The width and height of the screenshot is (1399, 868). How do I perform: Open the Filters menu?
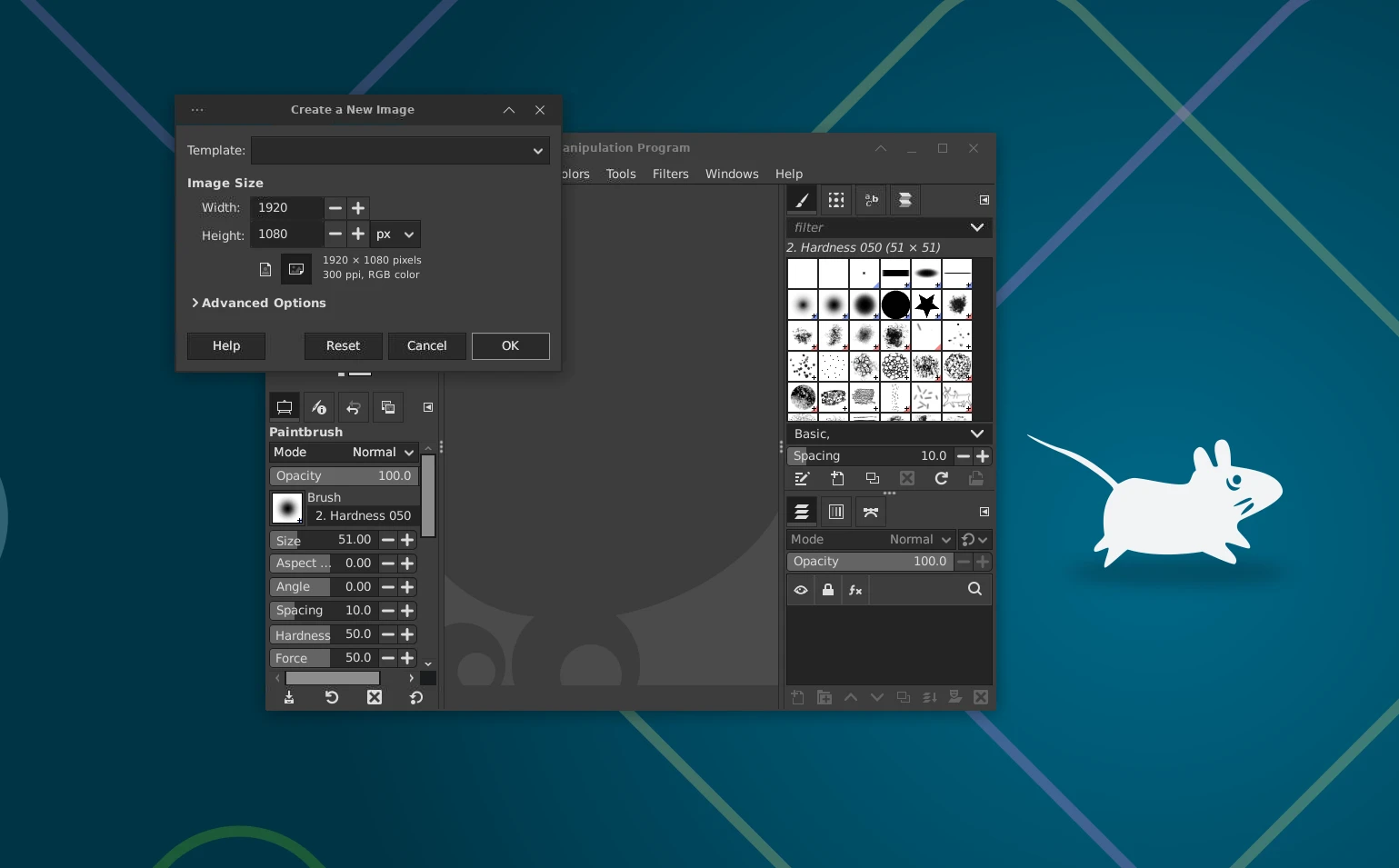(671, 174)
